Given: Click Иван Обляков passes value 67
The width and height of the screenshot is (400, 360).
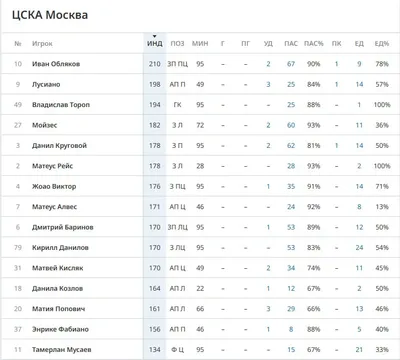Looking at the screenshot, I should [x=291, y=64].
